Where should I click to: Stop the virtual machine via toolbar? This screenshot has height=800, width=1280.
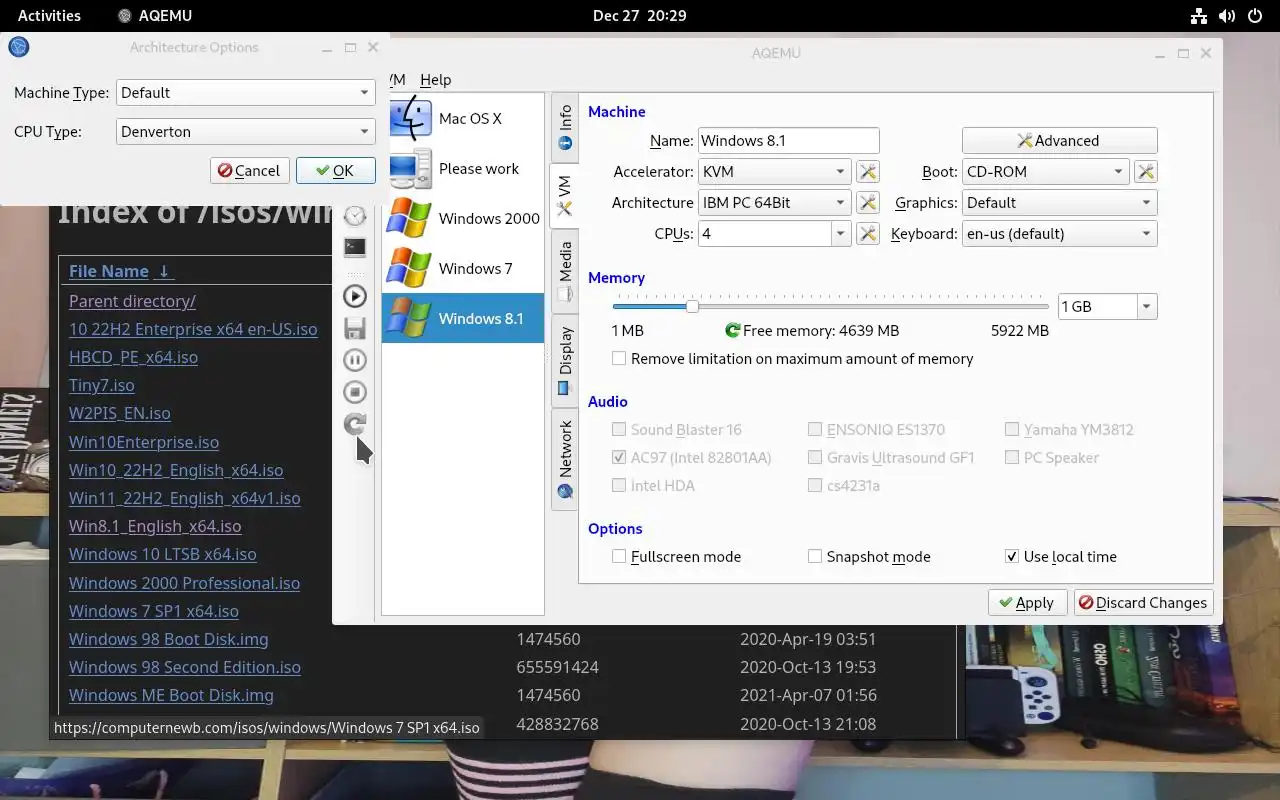pos(355,392)
